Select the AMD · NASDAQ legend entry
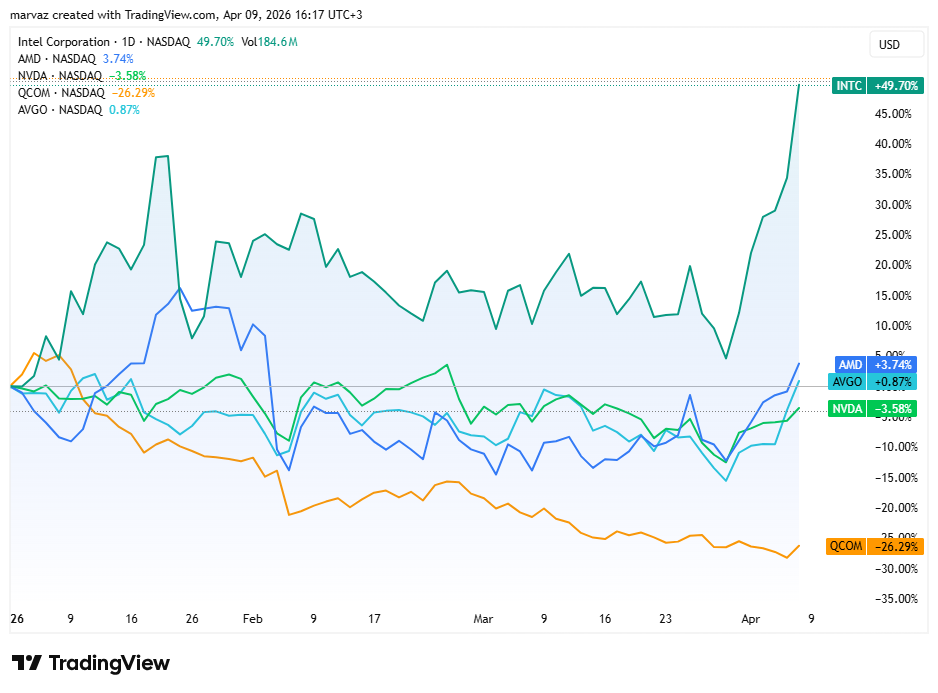Viewport: 938px width, 693px height. (58, 59)
